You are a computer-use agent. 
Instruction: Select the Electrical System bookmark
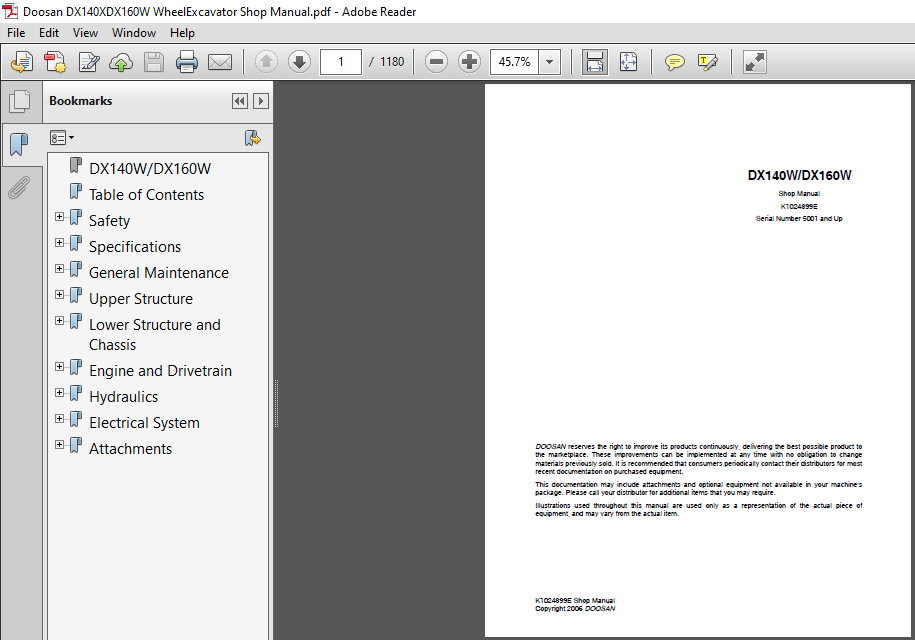pos(144,422)
